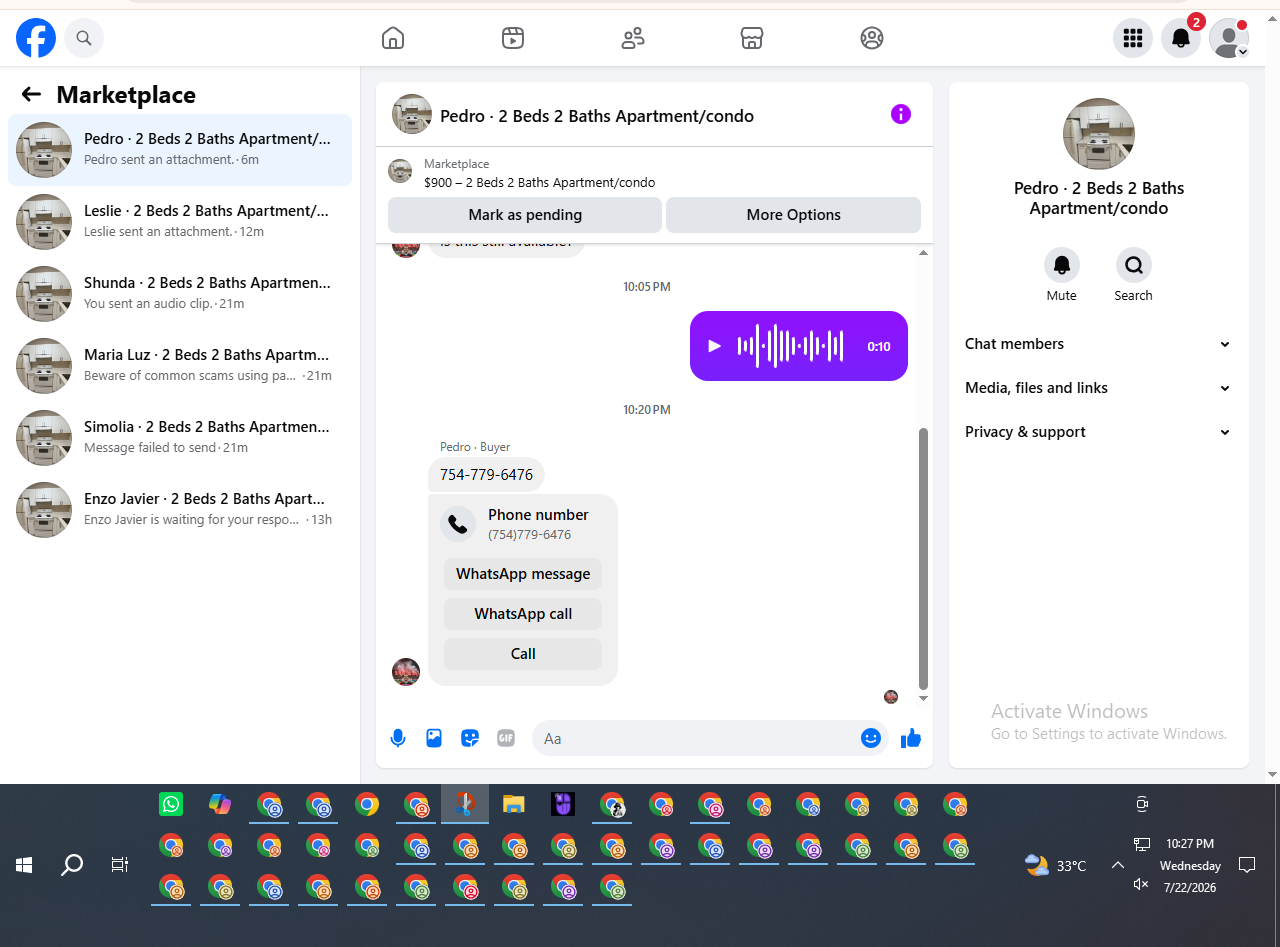This screenshot has width=1280, height=947.
Task: Click the WhatsApp message button
Action: (x=523, y=574)
